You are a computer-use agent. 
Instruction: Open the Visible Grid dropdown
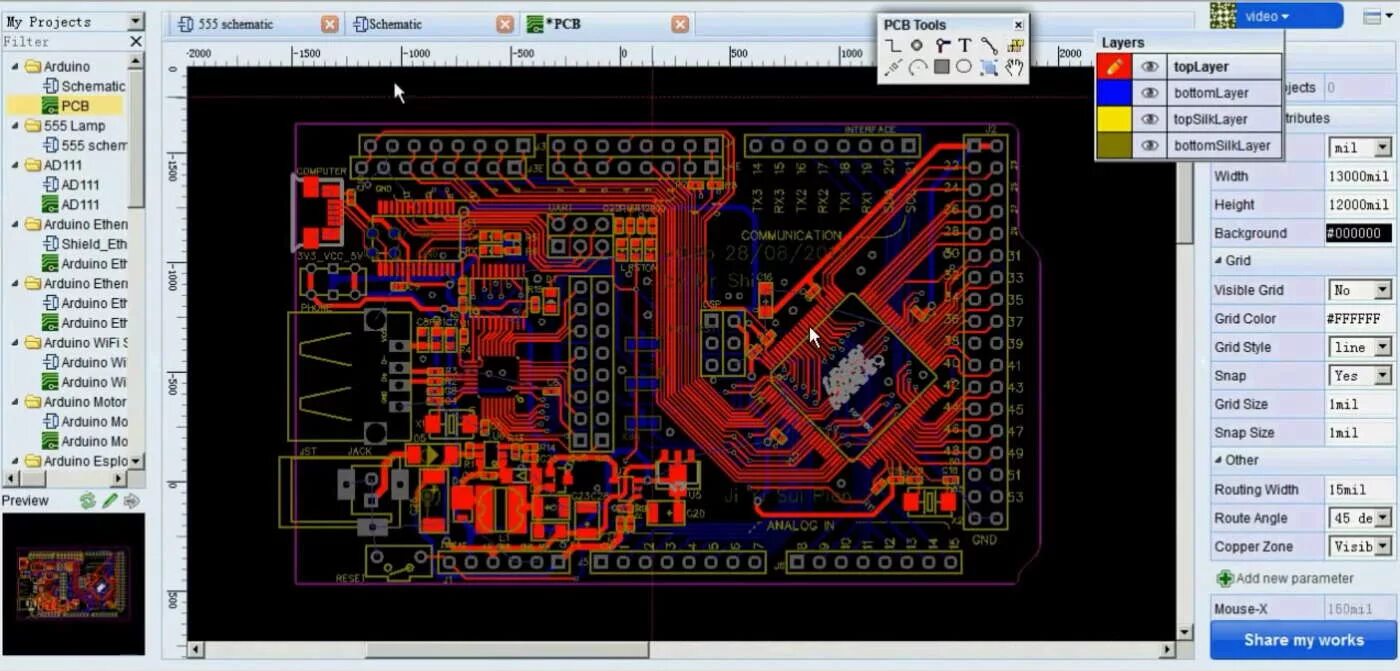pyautogui.click(x=1382, y=290)
